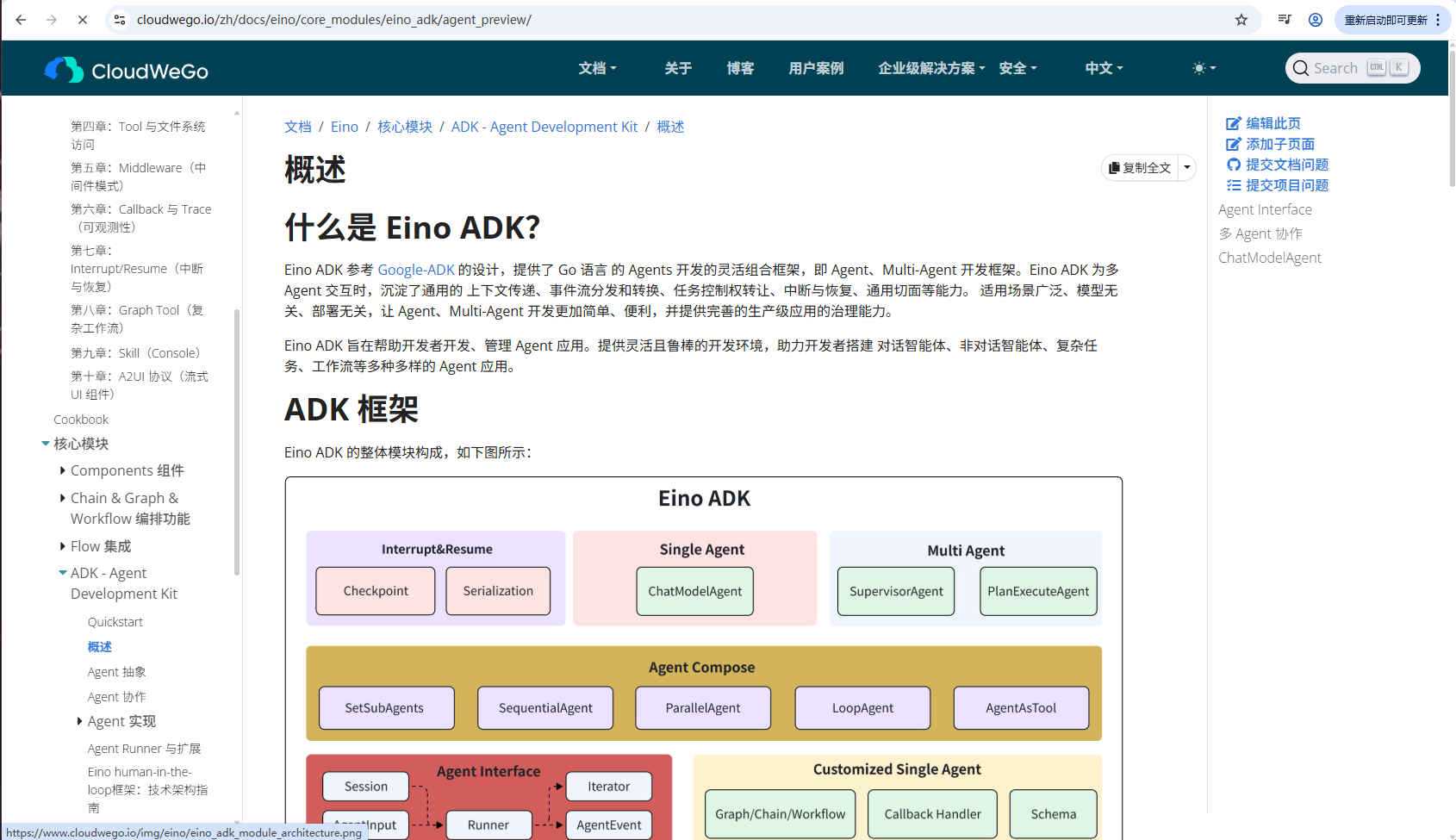This screenshot has width=1456, height=840.
Task: Click the 复制全文 button
Action: 1140,168
